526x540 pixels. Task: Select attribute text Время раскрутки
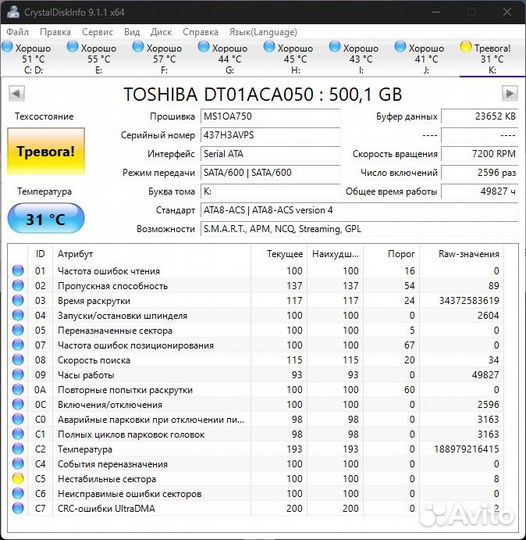click(94, 301)
